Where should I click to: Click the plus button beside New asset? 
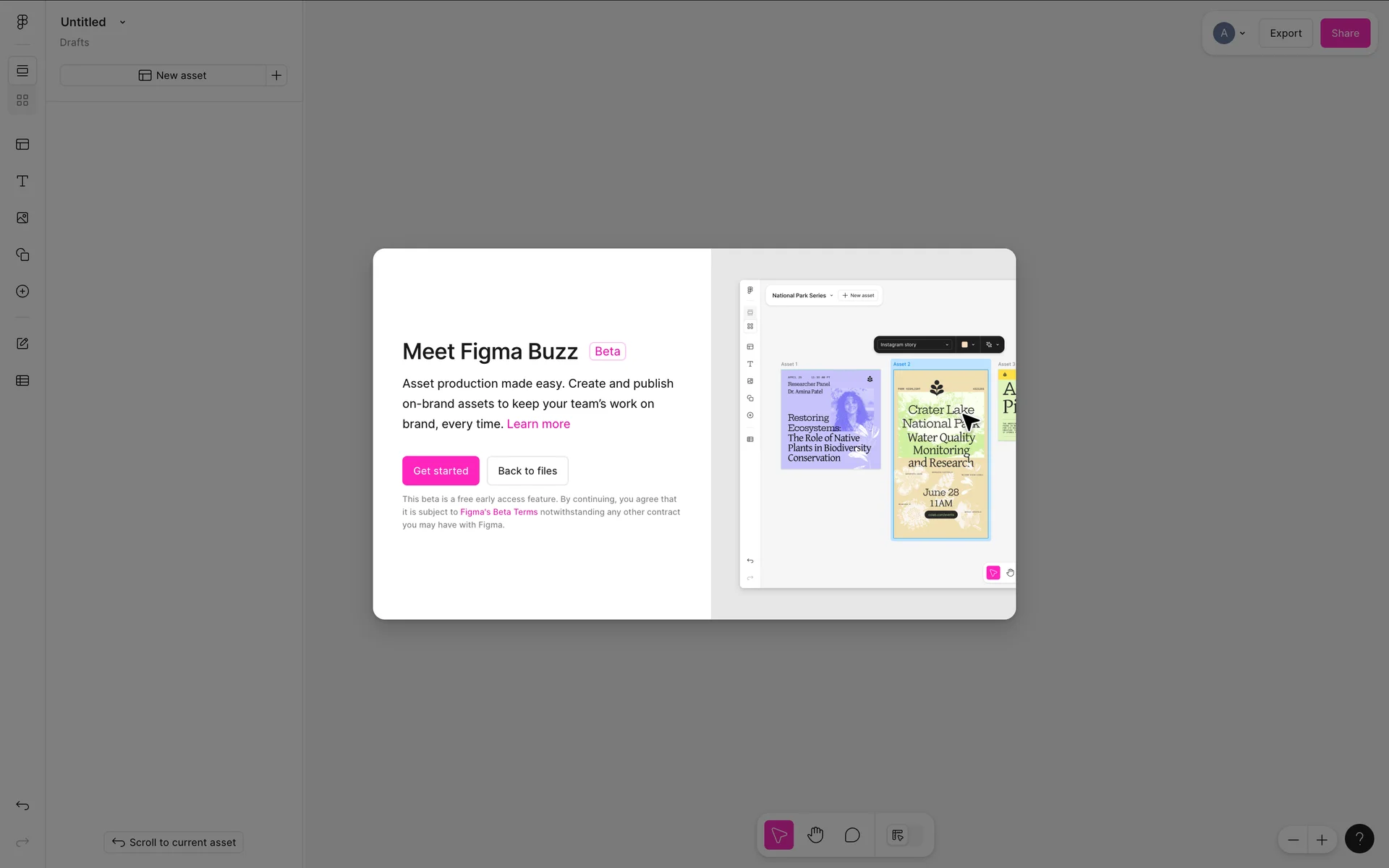click(x=276, y=75)
